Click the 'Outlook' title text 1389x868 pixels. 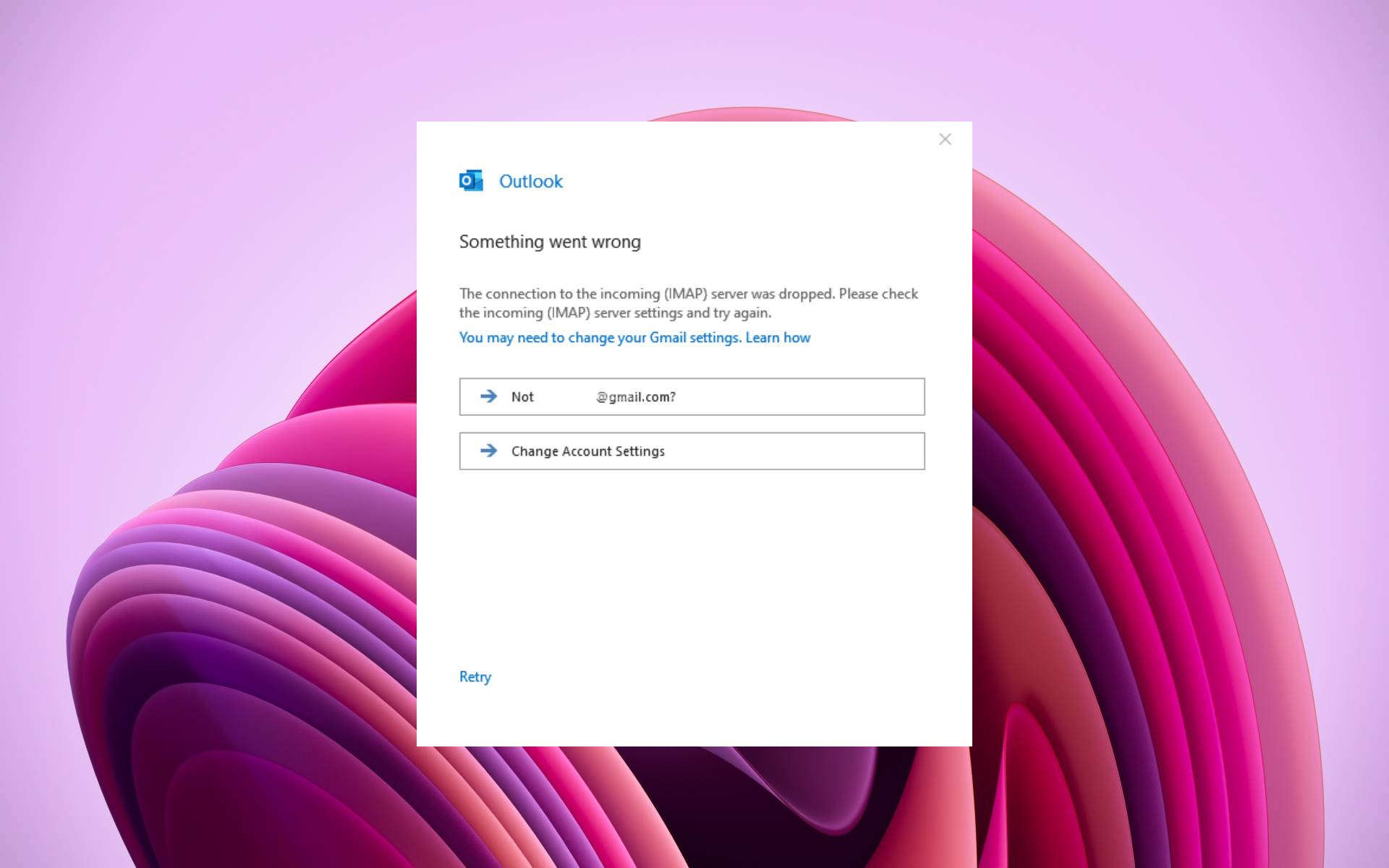[x=530, y=182]
